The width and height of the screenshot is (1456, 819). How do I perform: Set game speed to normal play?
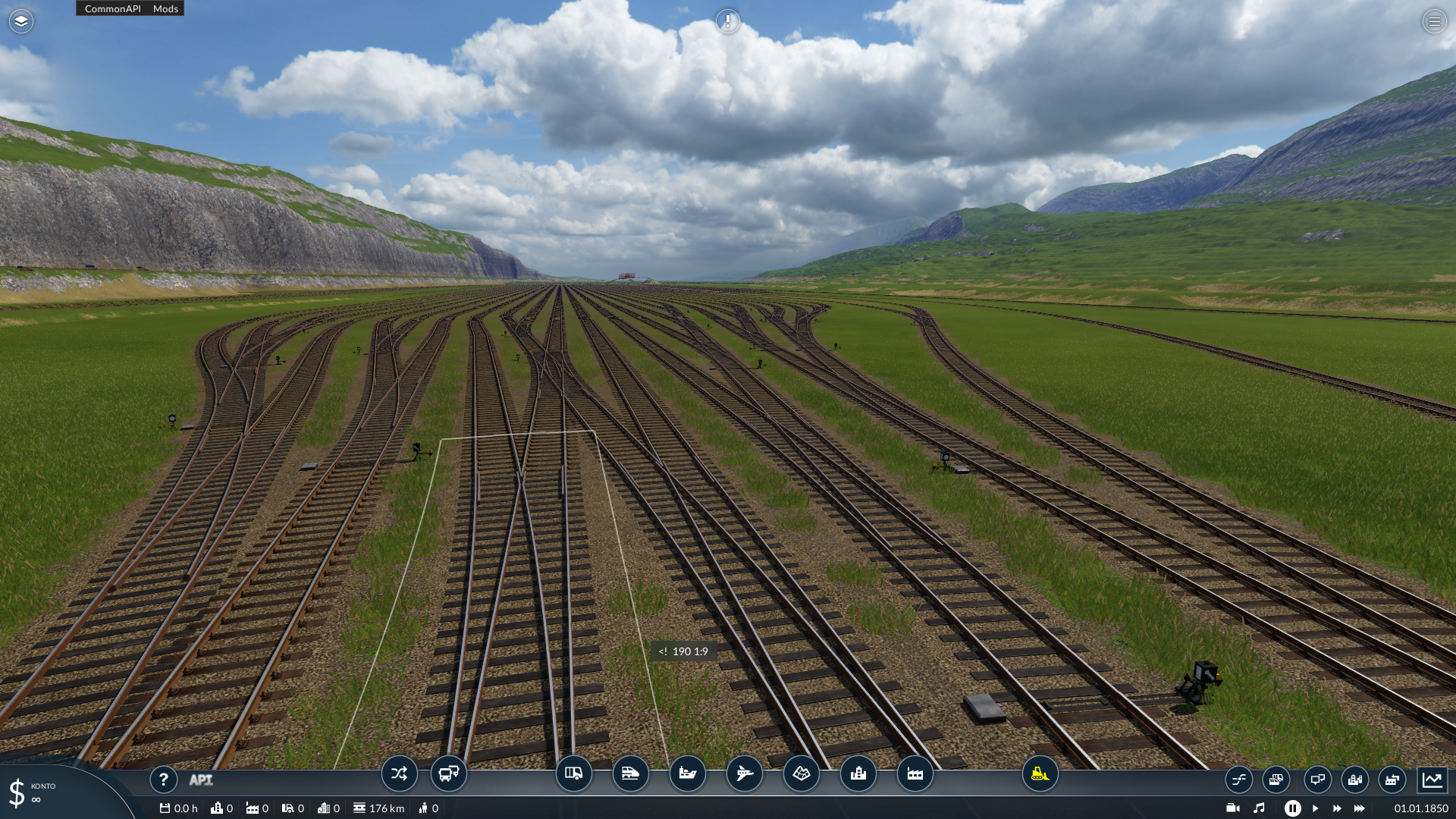1316,808
